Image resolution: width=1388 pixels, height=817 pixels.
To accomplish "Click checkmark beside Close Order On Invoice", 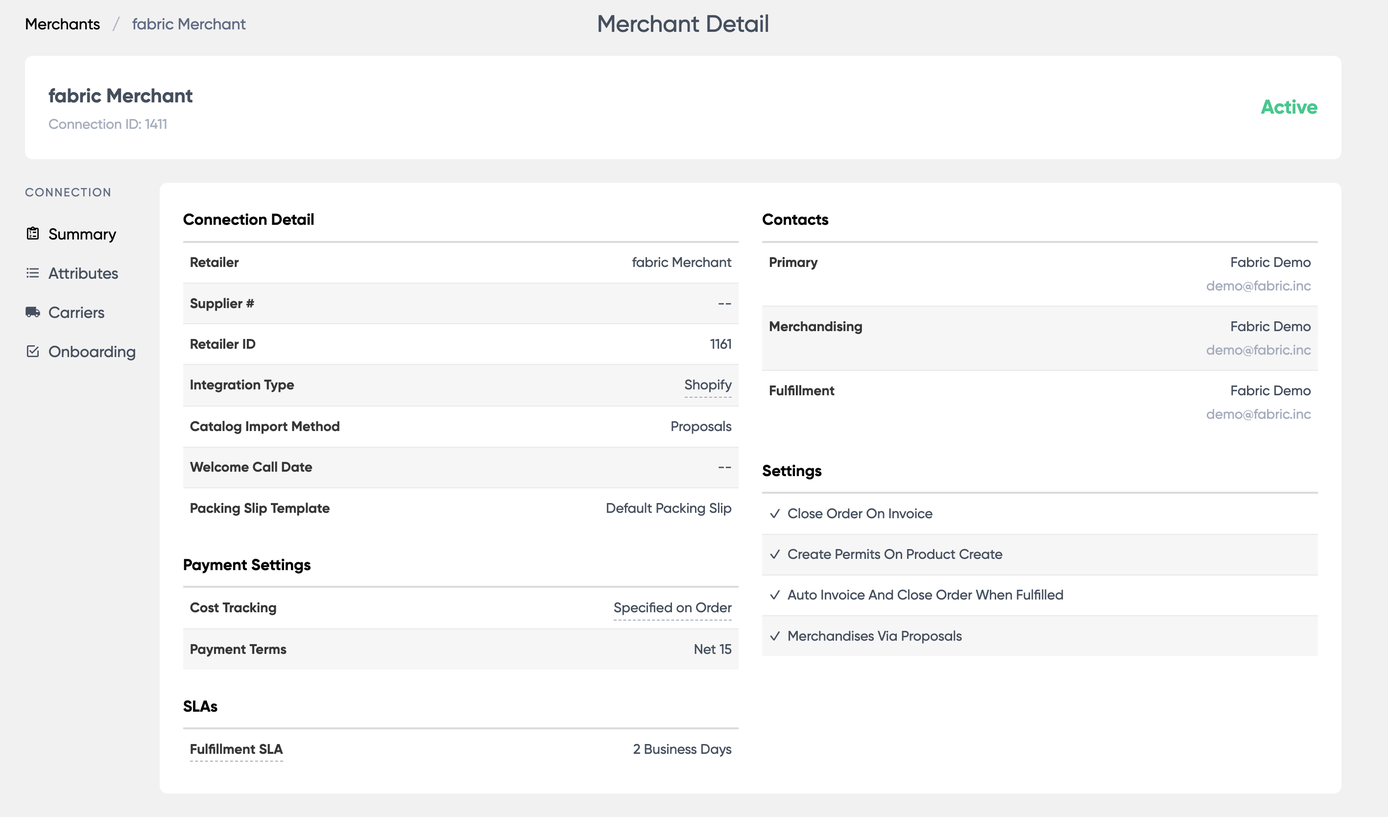I will pyautogui.click(x=775, y=513).
